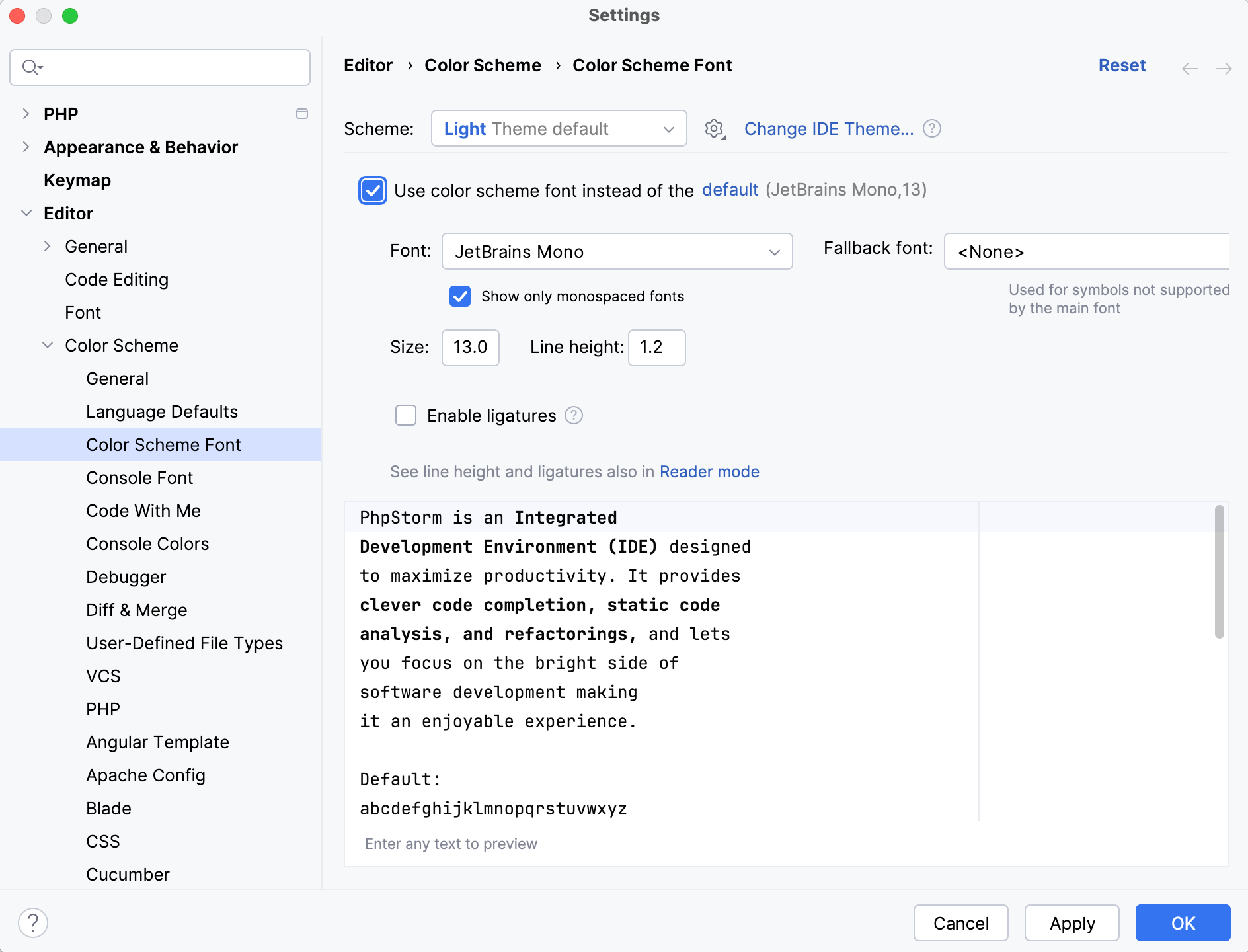Navigate forward using the right arrow

point(1224,68)
